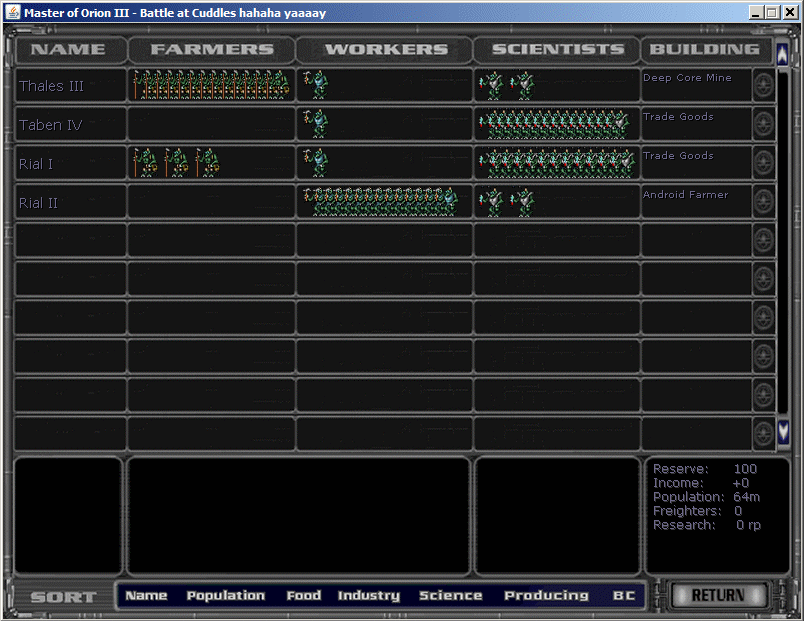Click the Population value 64m
804x621 pixels.
[x=747, y=496]
